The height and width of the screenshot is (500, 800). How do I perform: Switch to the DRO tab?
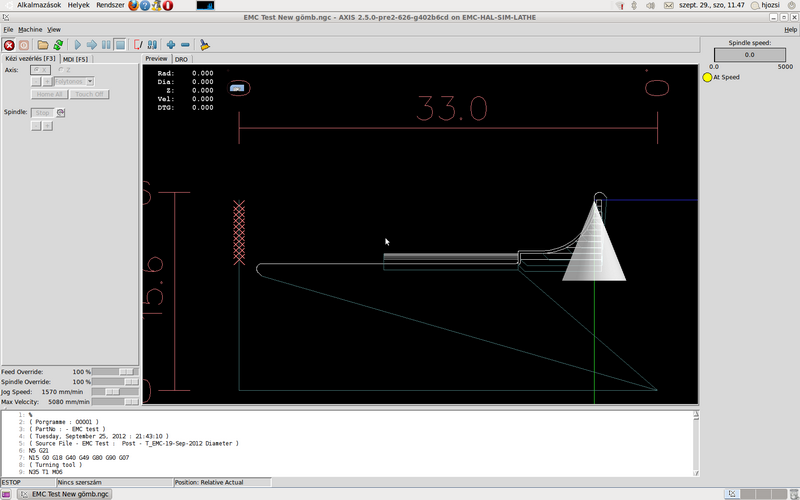coord(181,59)
